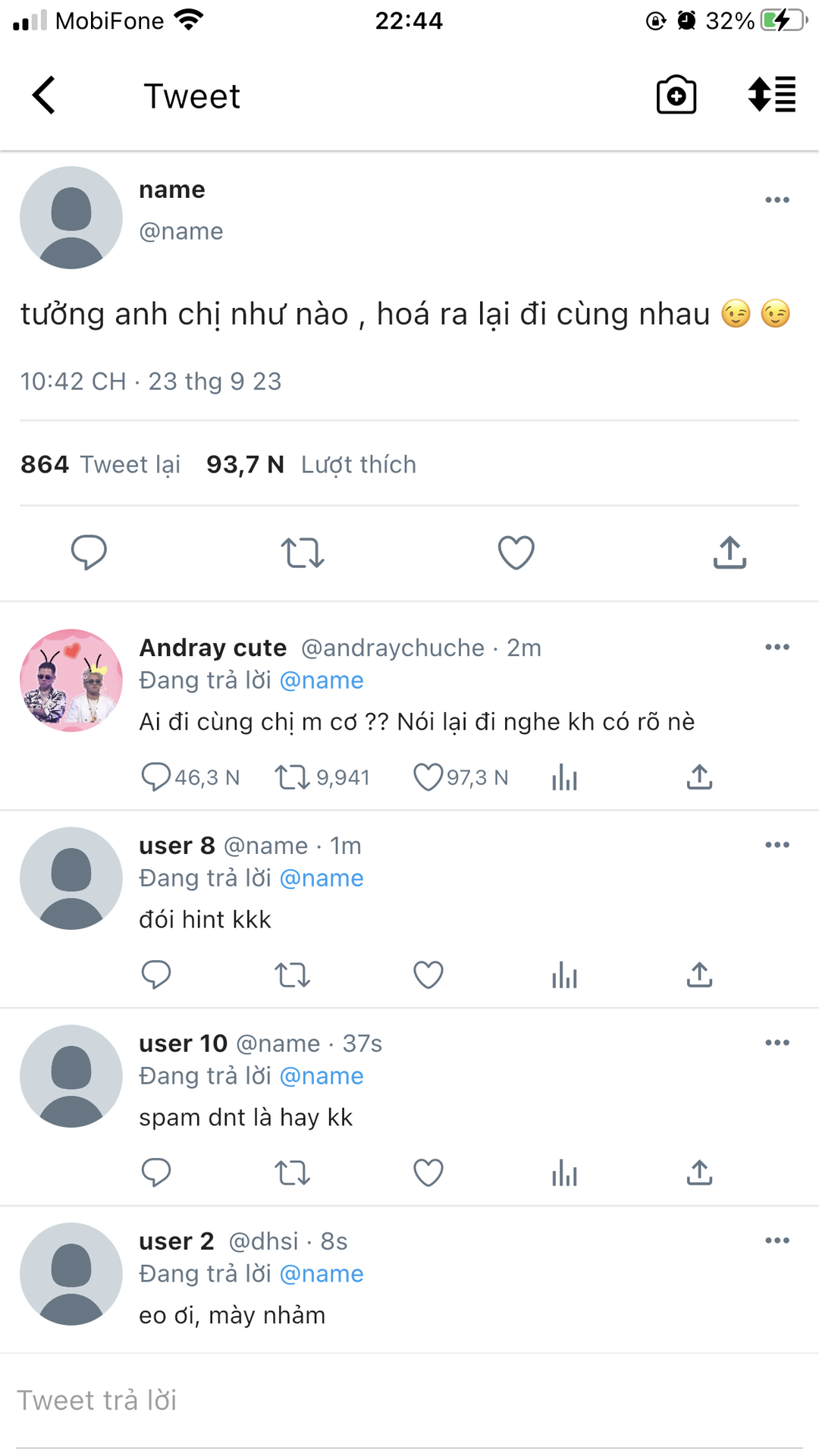Open more options for main tweet
Viewport: 819px width, 1456px height.
click(777, 200)
